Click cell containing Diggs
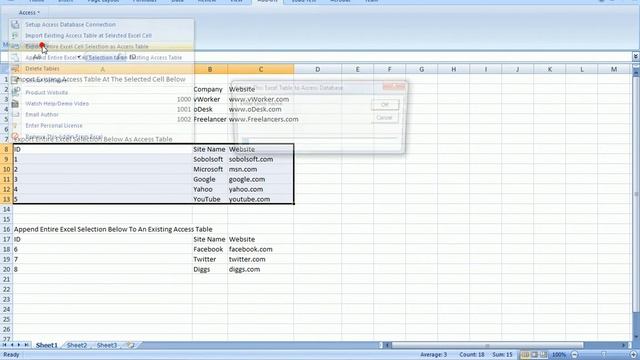The height and width of the screenshot is (360, 640). pyautogui.click(x=210, y=269)
